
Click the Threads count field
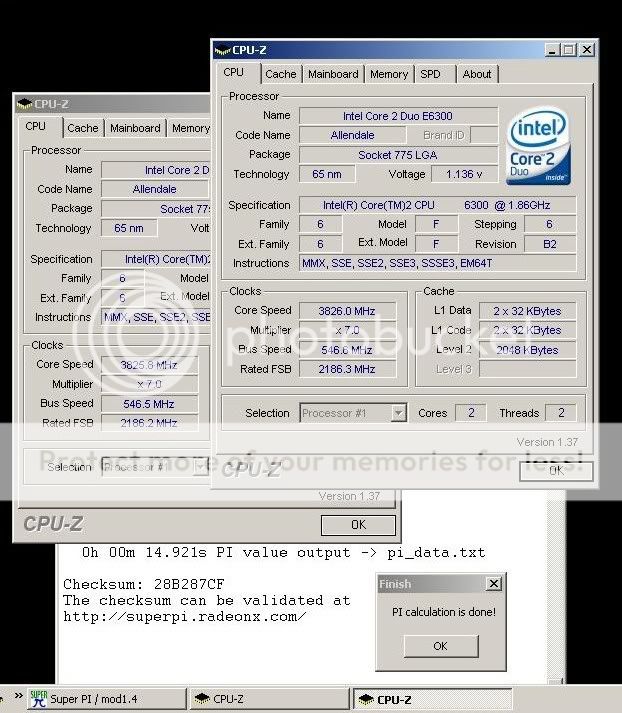561,413
